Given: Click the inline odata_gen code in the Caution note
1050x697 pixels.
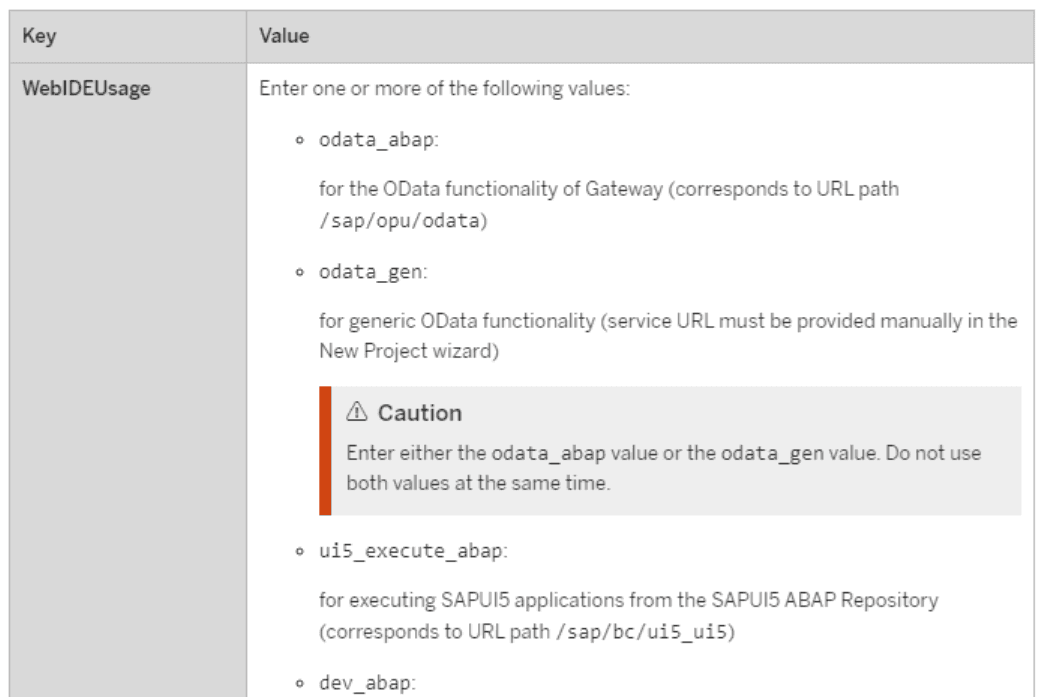Looking at the screenshot, I should (772, 453).
